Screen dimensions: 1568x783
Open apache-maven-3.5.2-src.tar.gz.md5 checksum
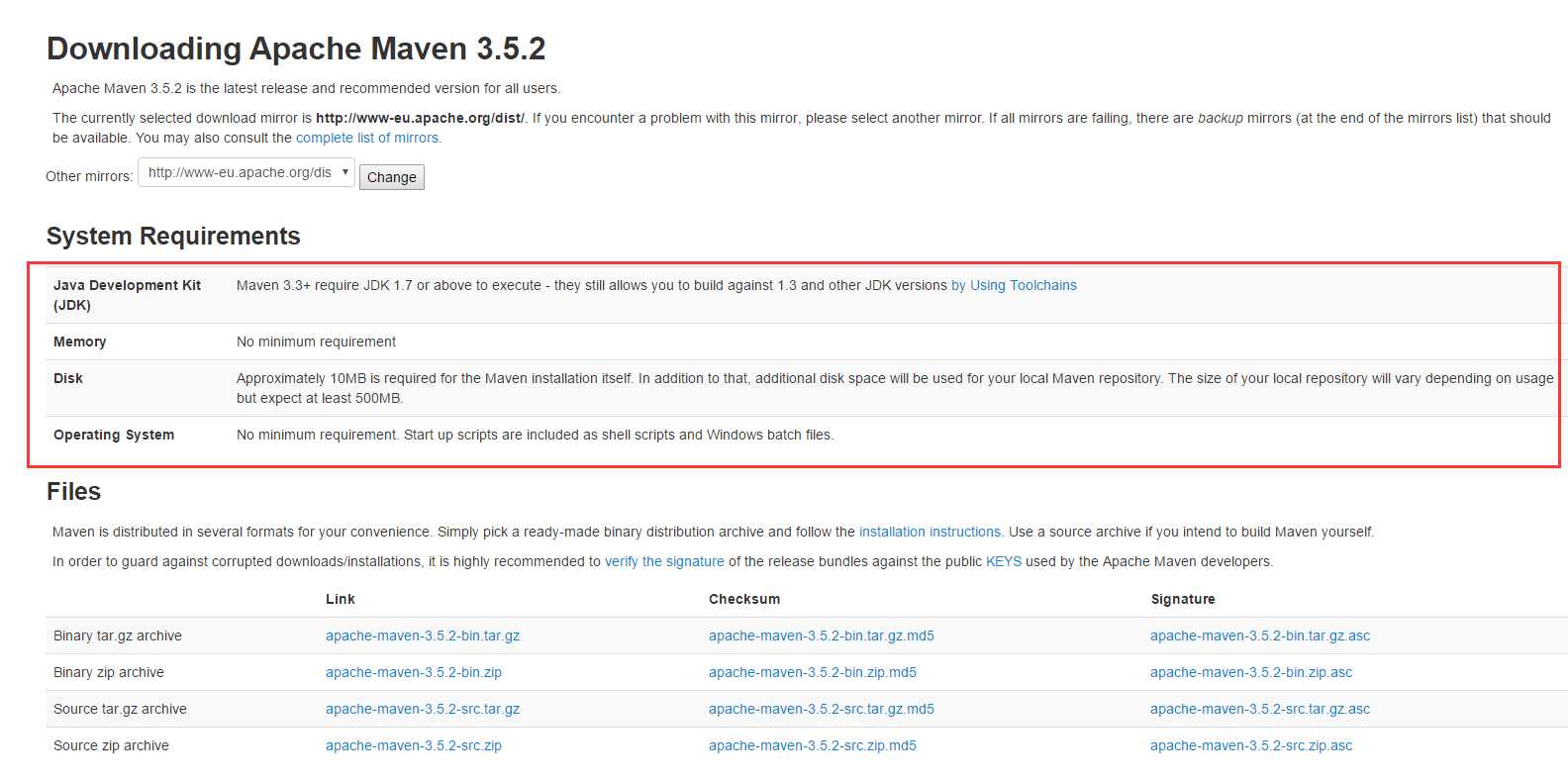point(822,709)
